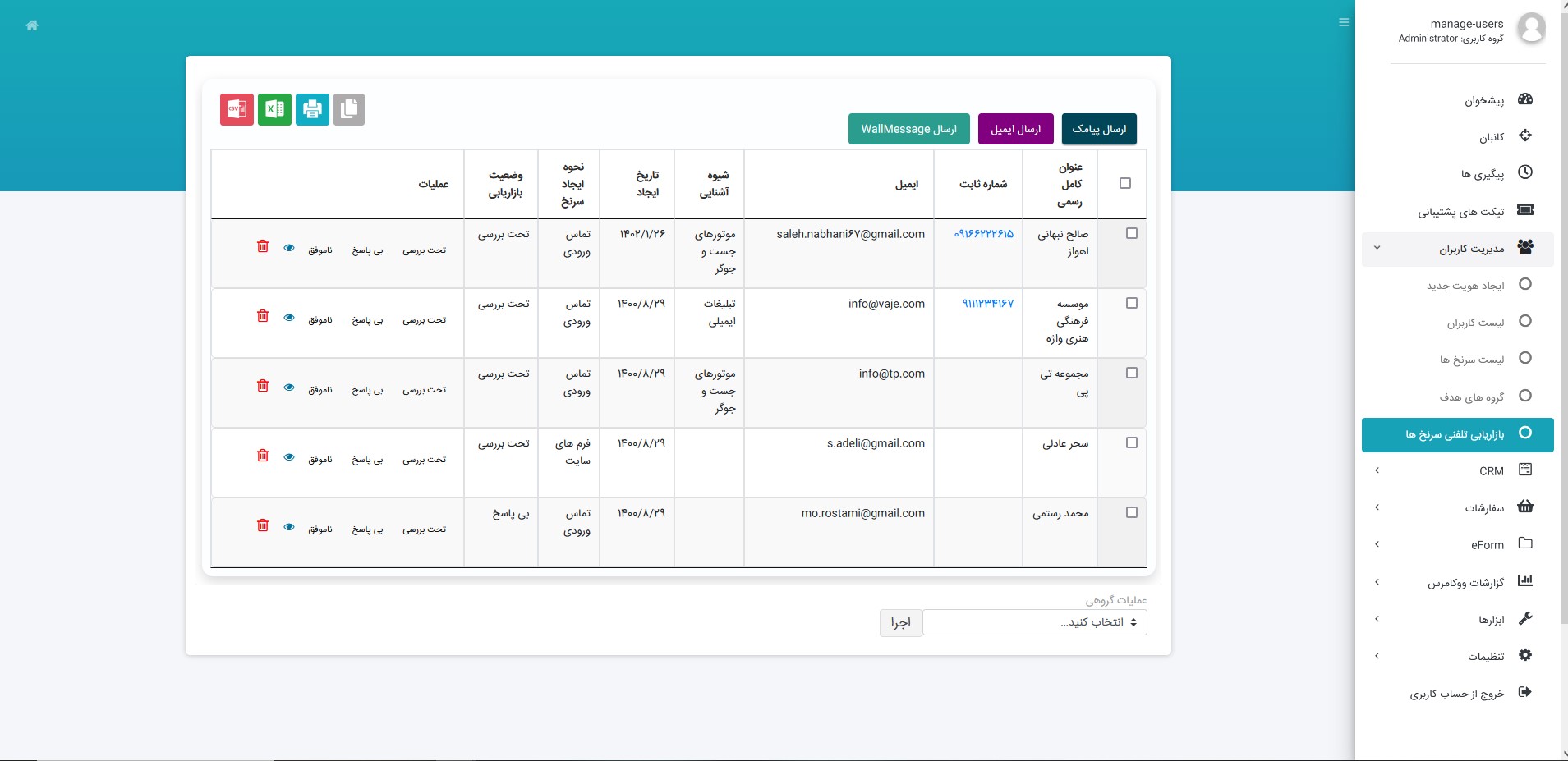Click the print table icon
The height and width of the screenshot is (761, 1568).
tap(312, 109)
